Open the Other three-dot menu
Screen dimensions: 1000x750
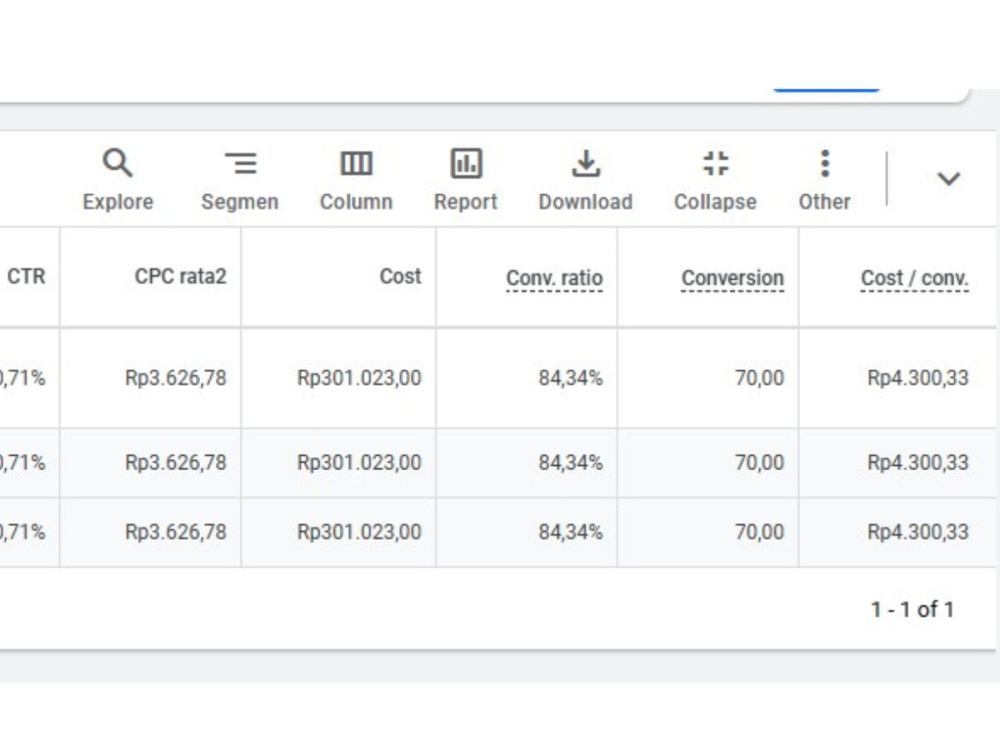tap(825, 163)
